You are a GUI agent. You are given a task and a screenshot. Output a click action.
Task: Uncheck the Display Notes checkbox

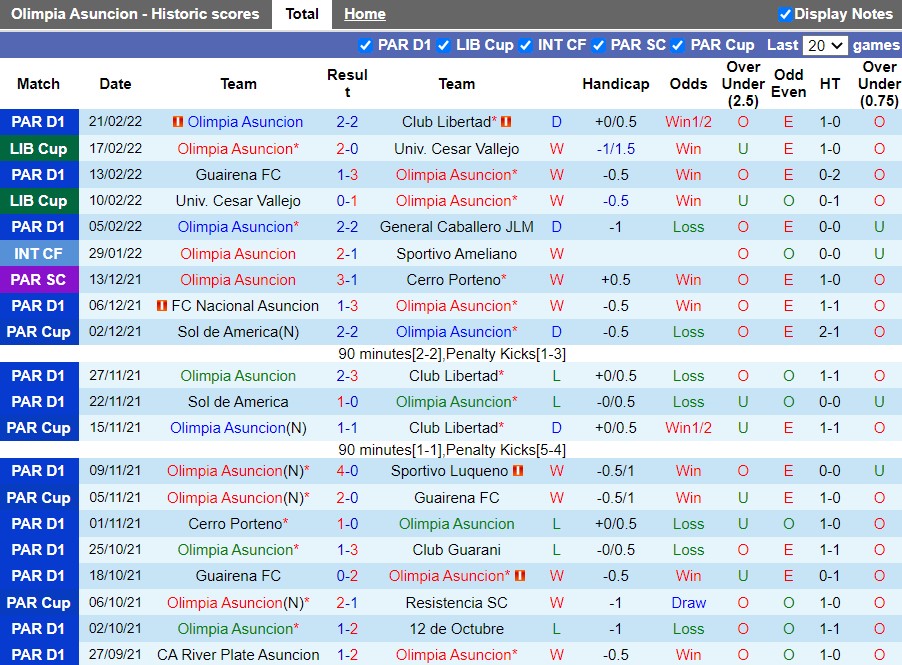(x=785, y=14)
